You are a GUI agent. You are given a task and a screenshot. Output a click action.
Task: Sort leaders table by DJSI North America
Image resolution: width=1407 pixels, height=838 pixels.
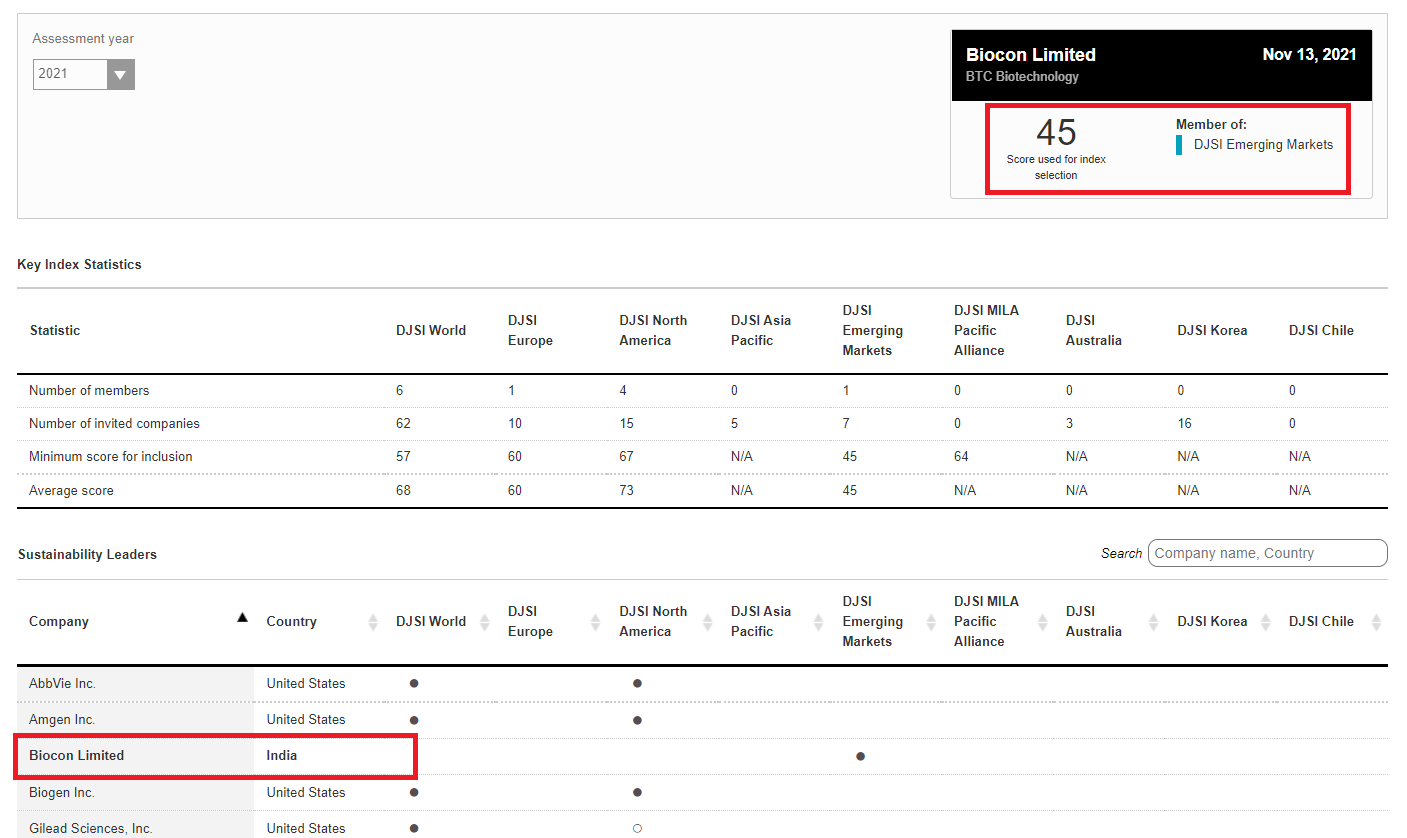click(708, 622)
